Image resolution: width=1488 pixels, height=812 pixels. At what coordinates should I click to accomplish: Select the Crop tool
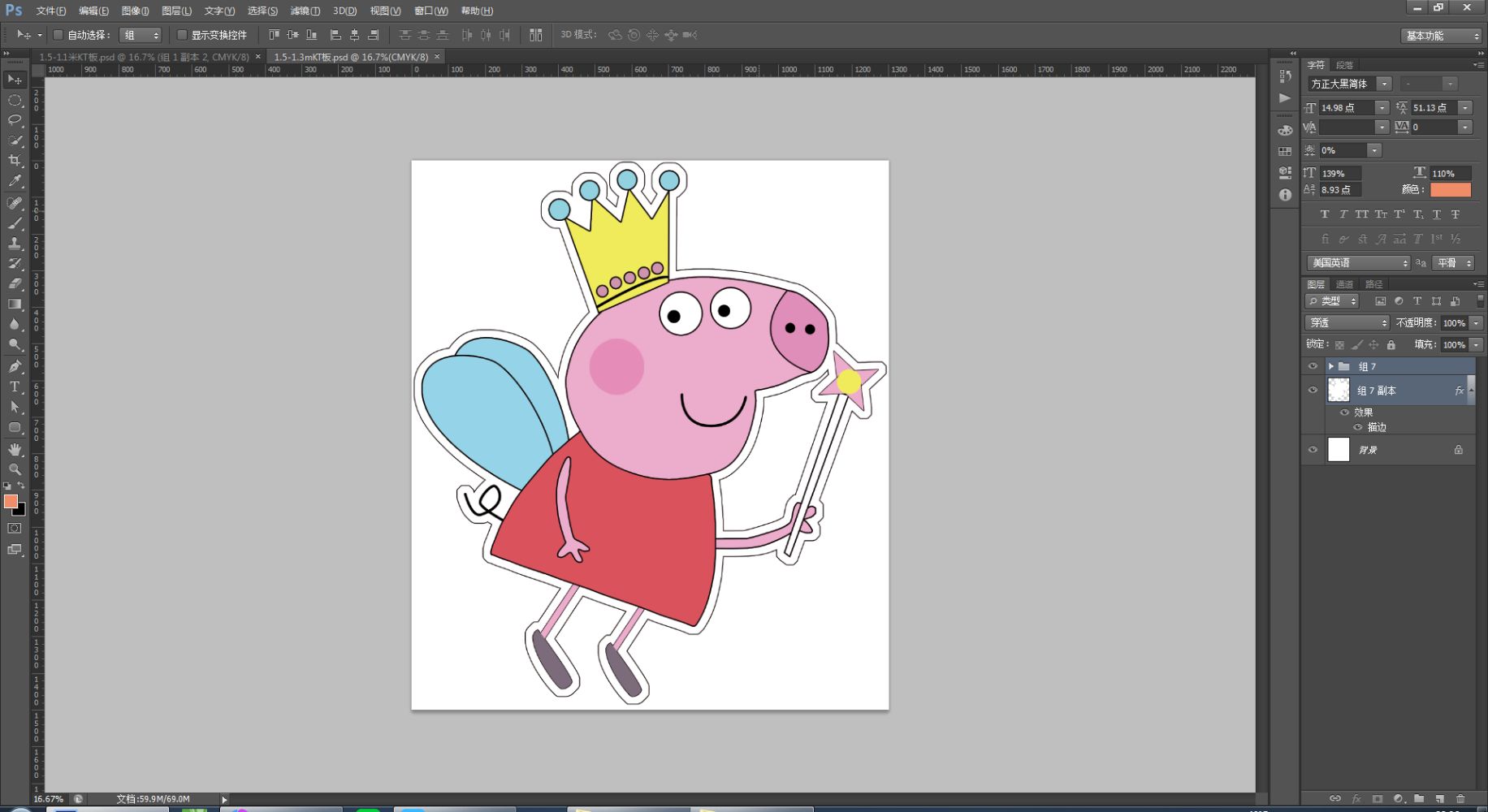click(15, 161)
